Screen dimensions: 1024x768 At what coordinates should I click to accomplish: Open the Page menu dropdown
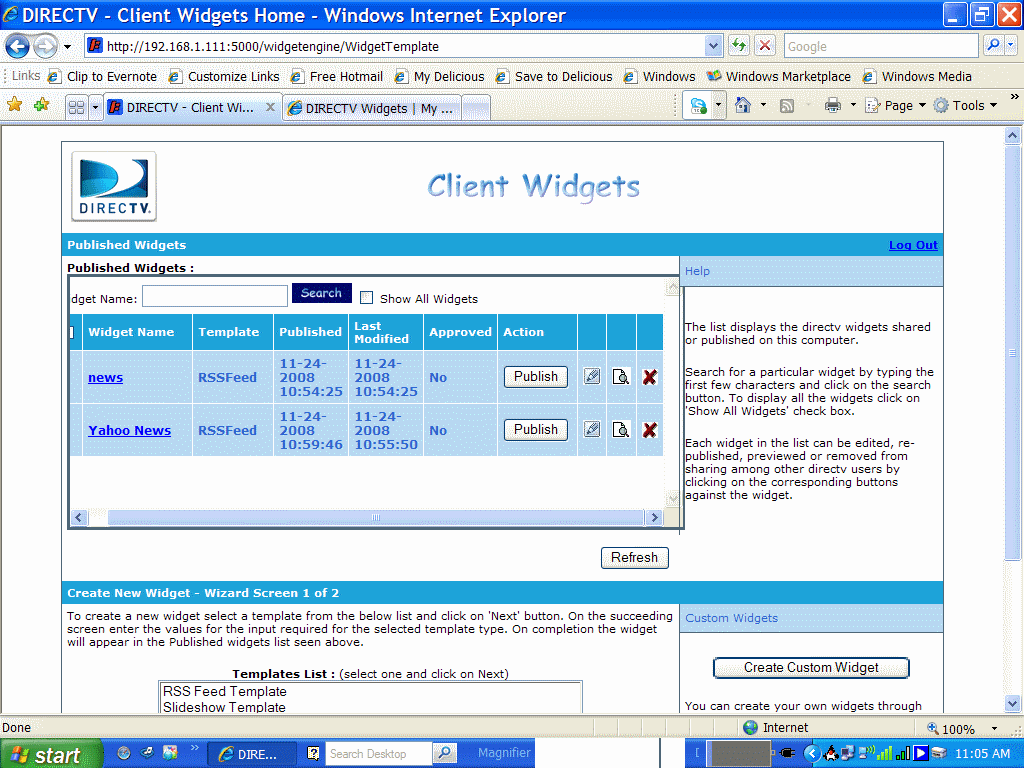(895, 105)
